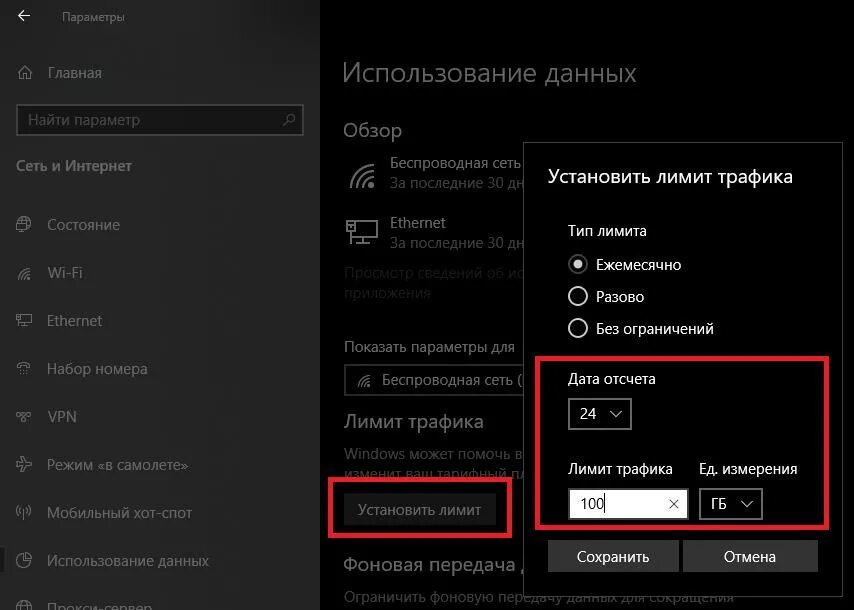Go to Wi-Fi settings
The image size is (854, 610).
point(65,272)
